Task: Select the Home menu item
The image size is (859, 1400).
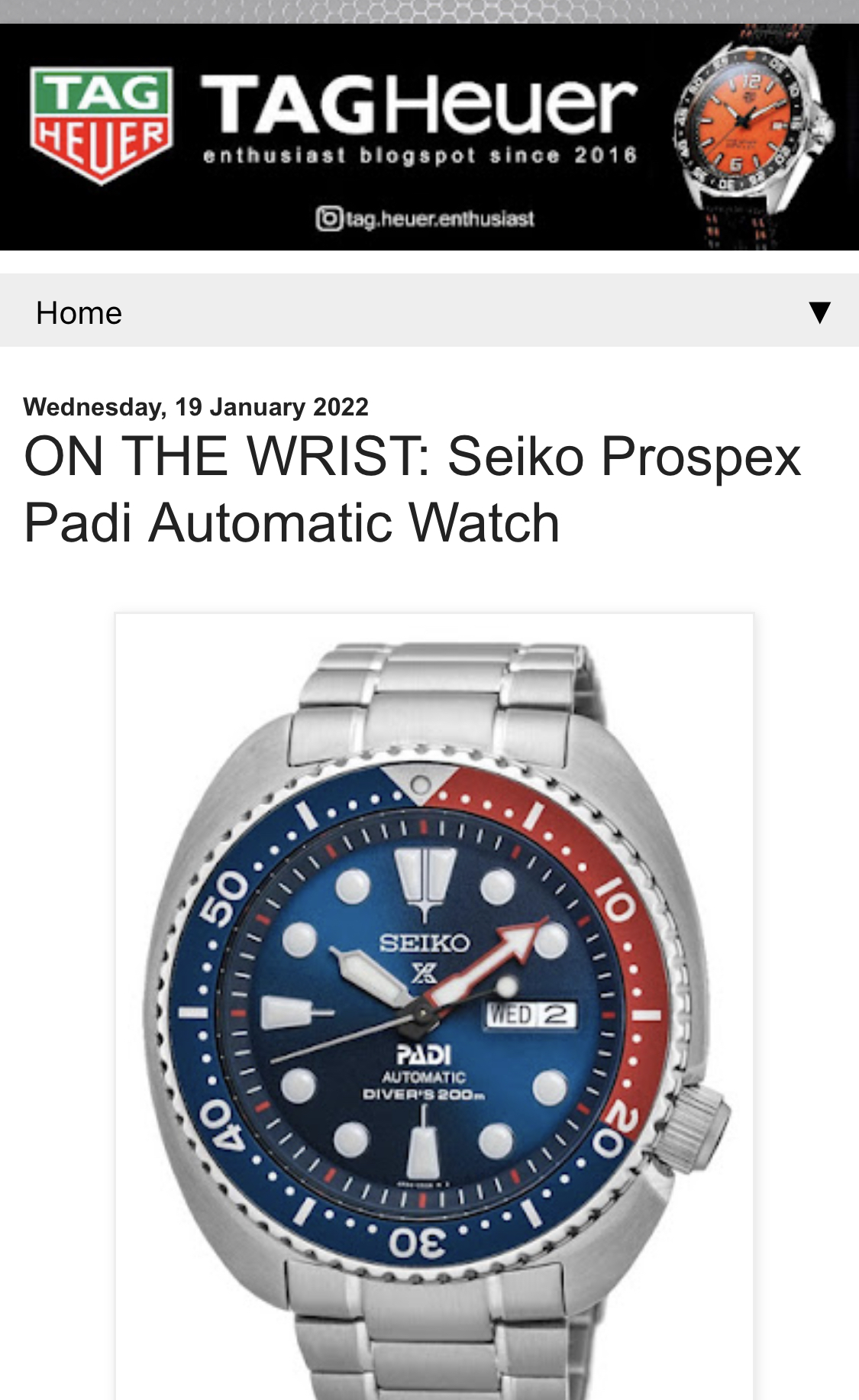Action: pyautogui.click(x=79, y=313)
